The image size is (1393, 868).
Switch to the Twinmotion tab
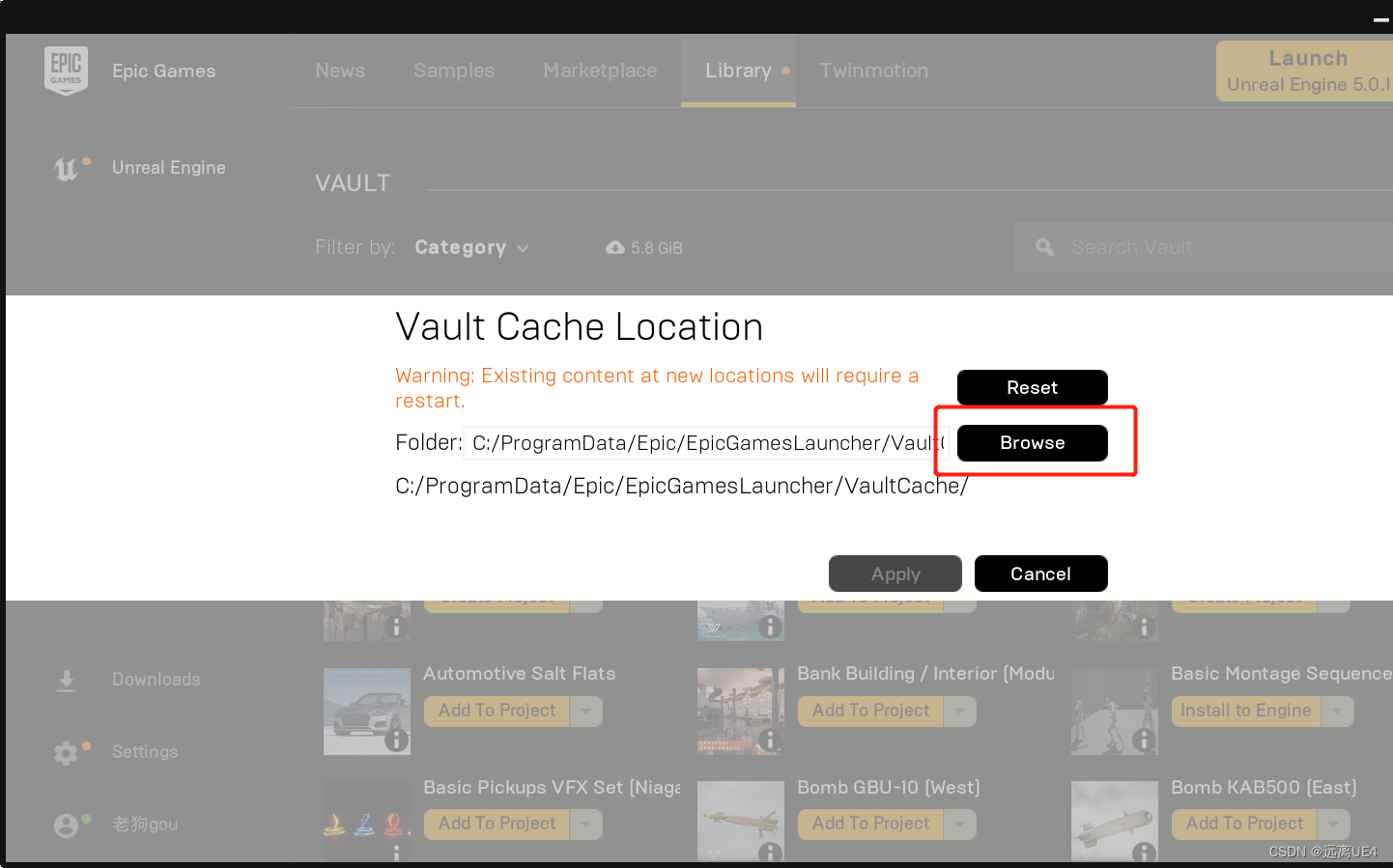point(874,70)
